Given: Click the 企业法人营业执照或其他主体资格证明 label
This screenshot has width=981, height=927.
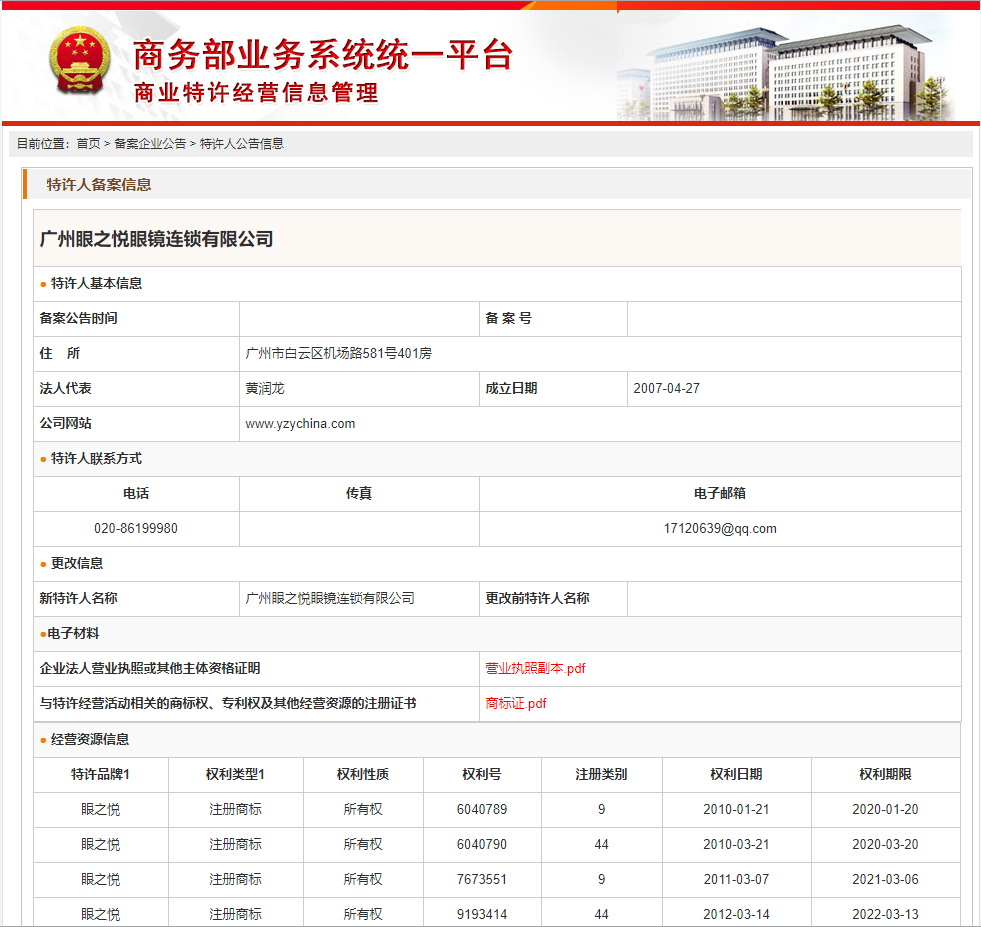Looking at the screenshot, I should point(150,669).
